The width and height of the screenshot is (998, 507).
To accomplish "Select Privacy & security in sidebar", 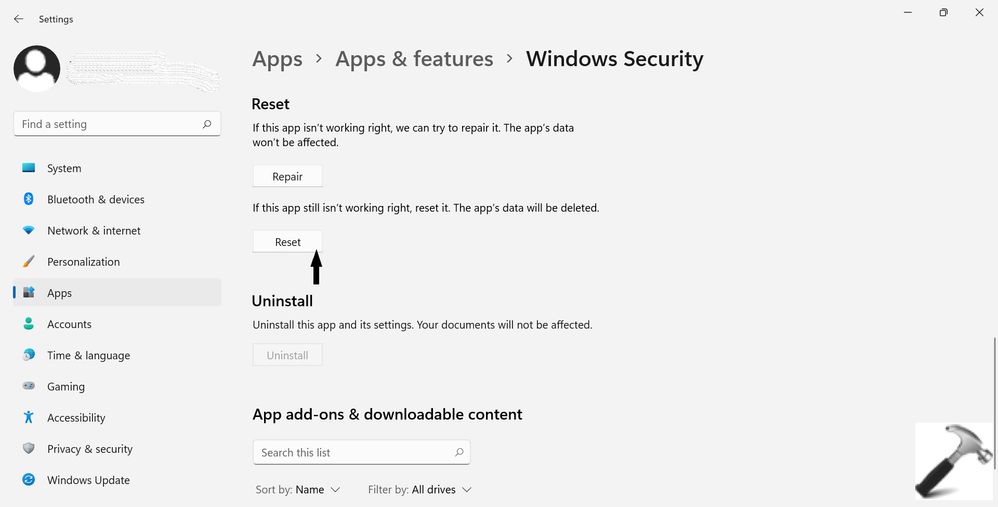I will 117,448.
